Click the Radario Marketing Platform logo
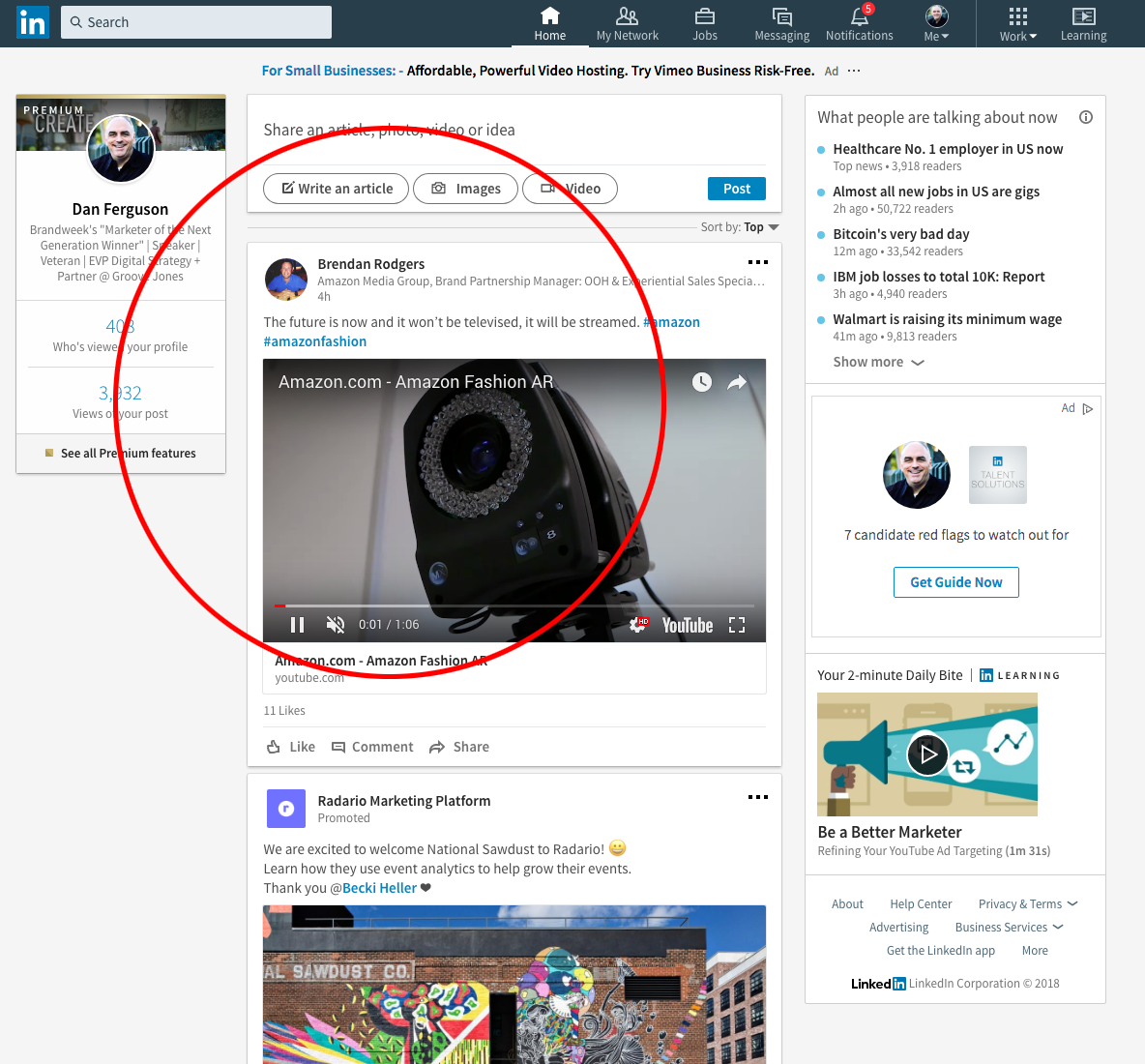 coord(285,809)
